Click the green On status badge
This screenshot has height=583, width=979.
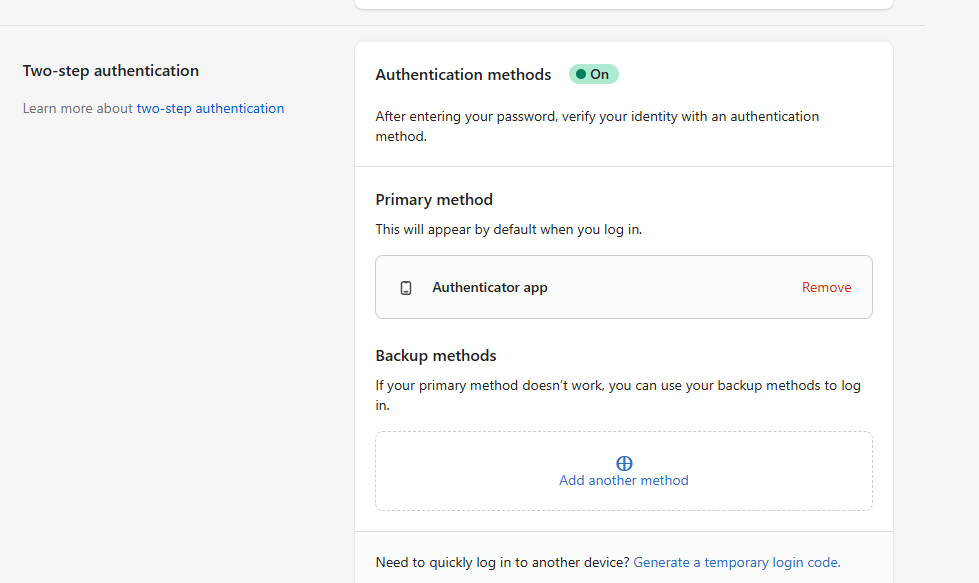594,74
